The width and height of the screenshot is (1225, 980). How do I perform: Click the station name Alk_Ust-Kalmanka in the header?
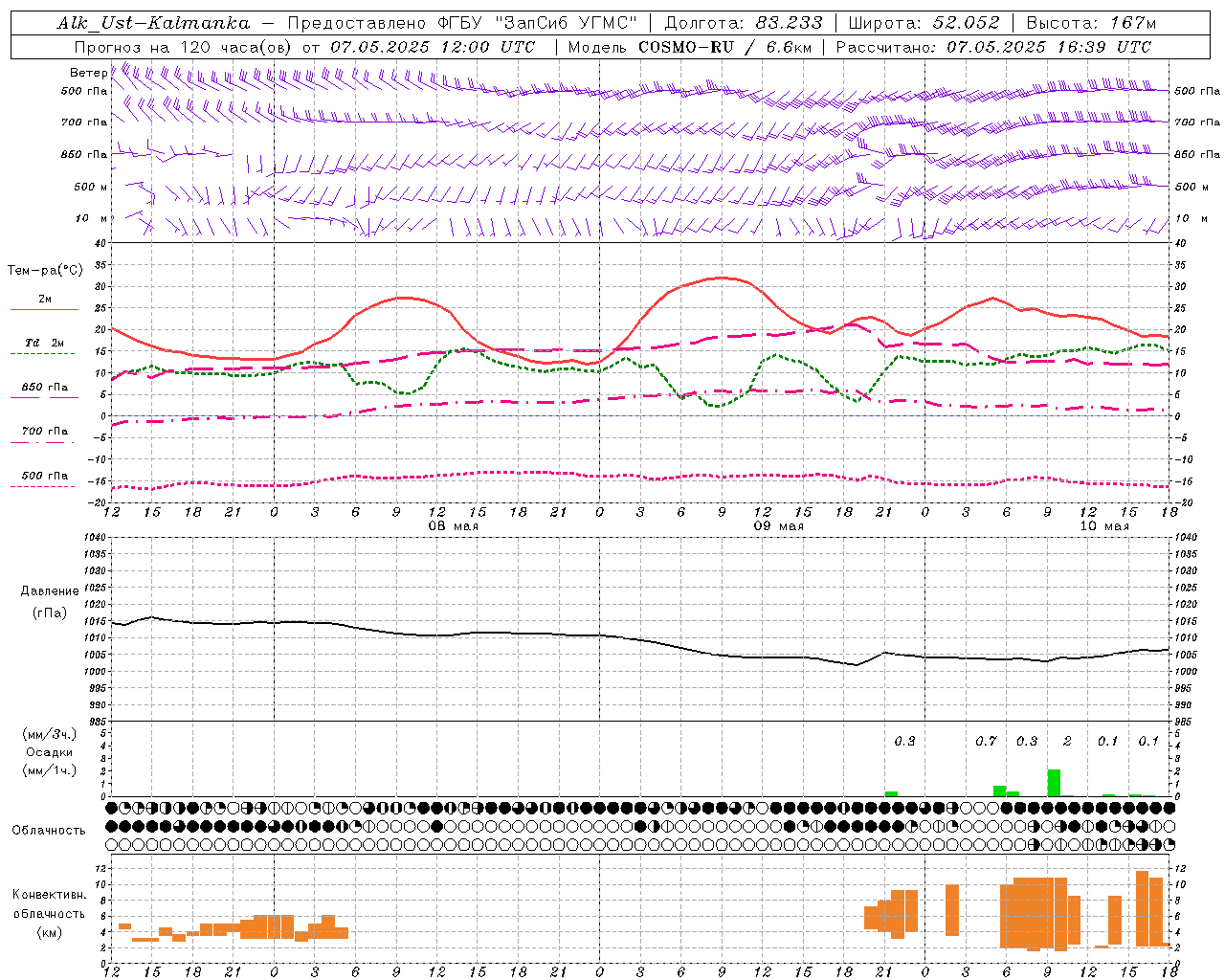click(x=153, y=23)
